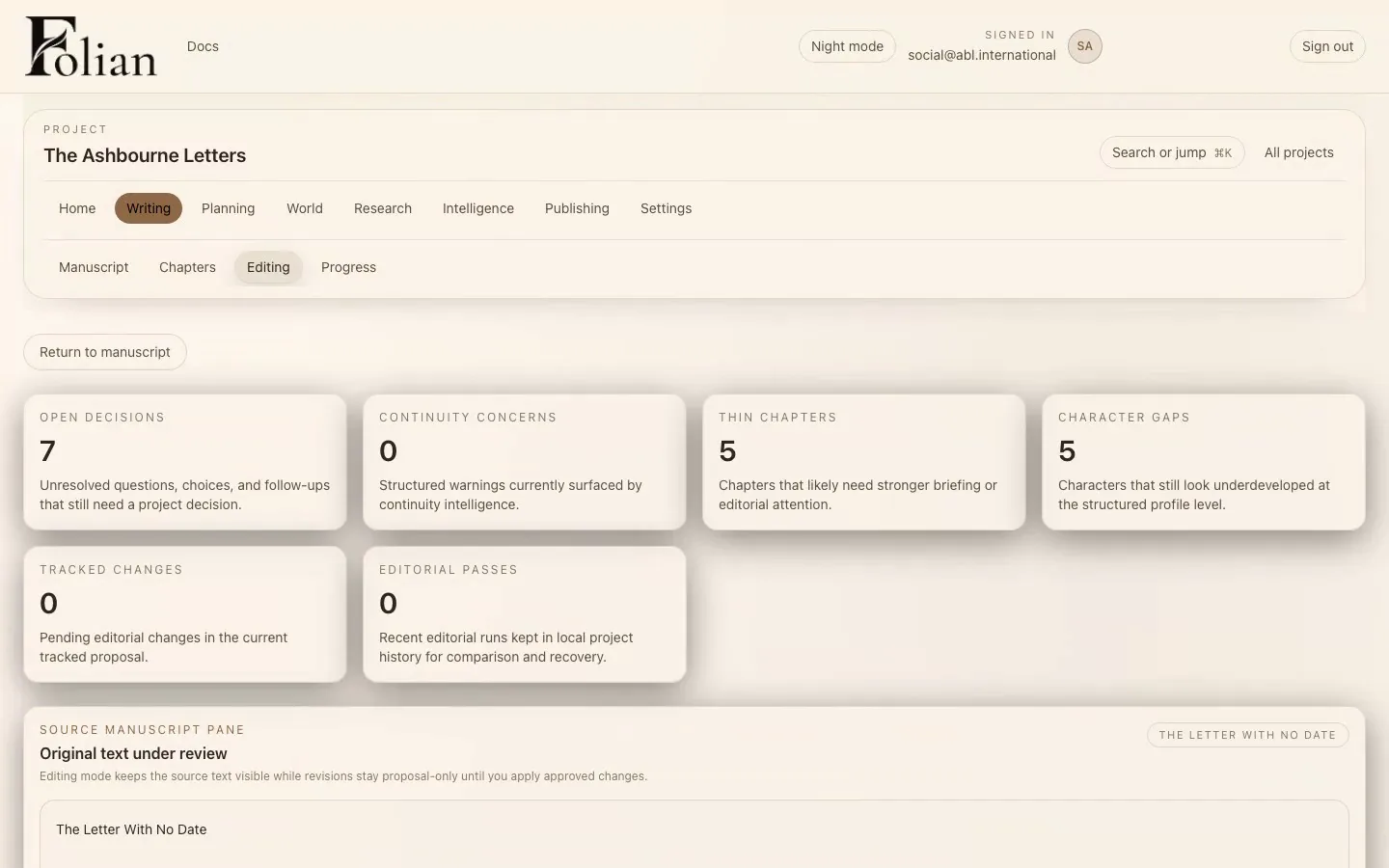This screenshot has height=868, width=1389.
Task: Toggle Night mode
Action: (x=847, y=46)
